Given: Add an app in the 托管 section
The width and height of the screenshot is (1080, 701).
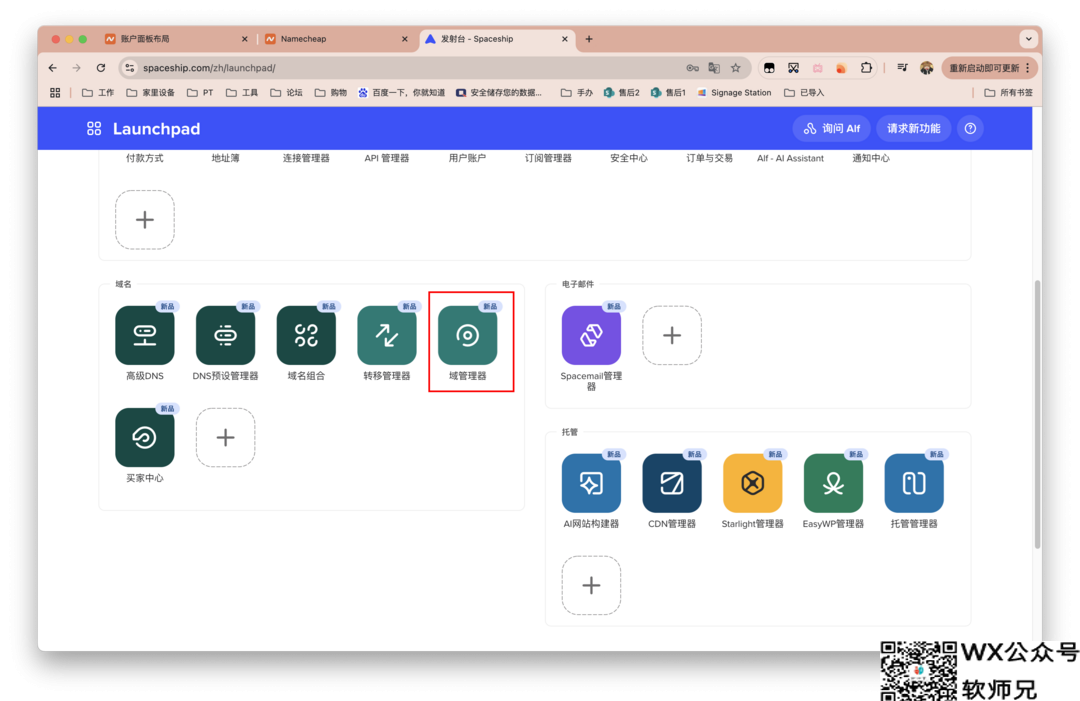Looking at the screenshot, I should pyautogui.click(x=591, y=585).
